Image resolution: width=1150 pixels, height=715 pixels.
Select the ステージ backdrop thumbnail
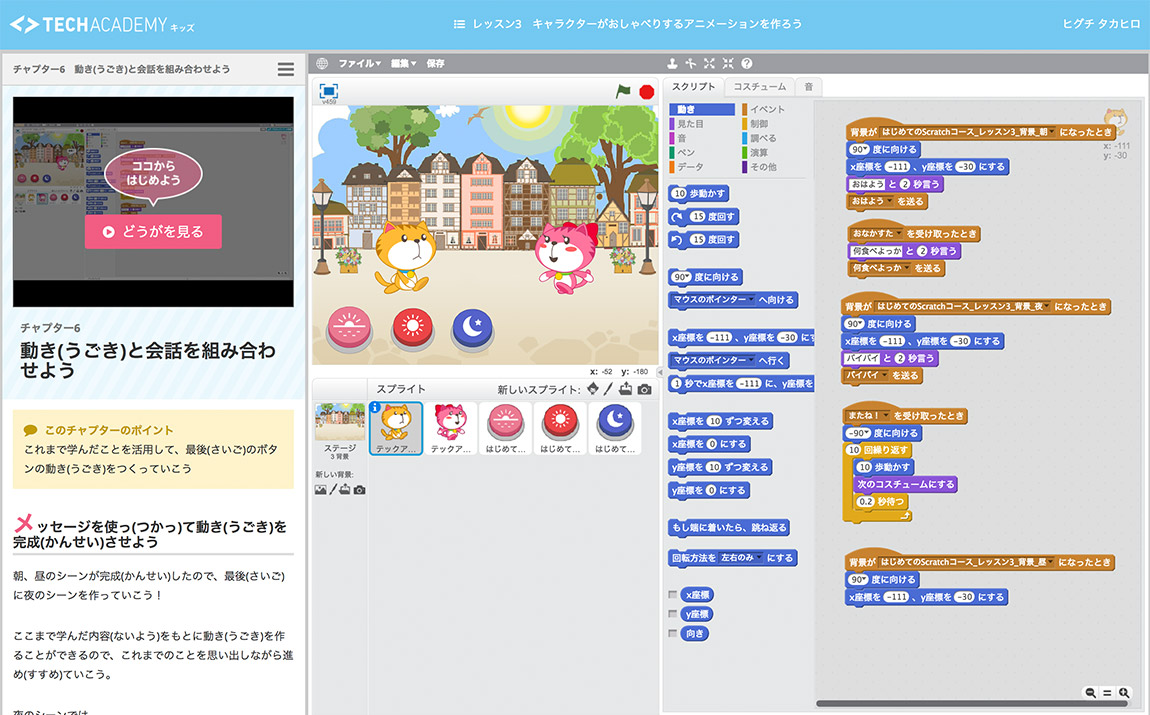coord(339,428)
